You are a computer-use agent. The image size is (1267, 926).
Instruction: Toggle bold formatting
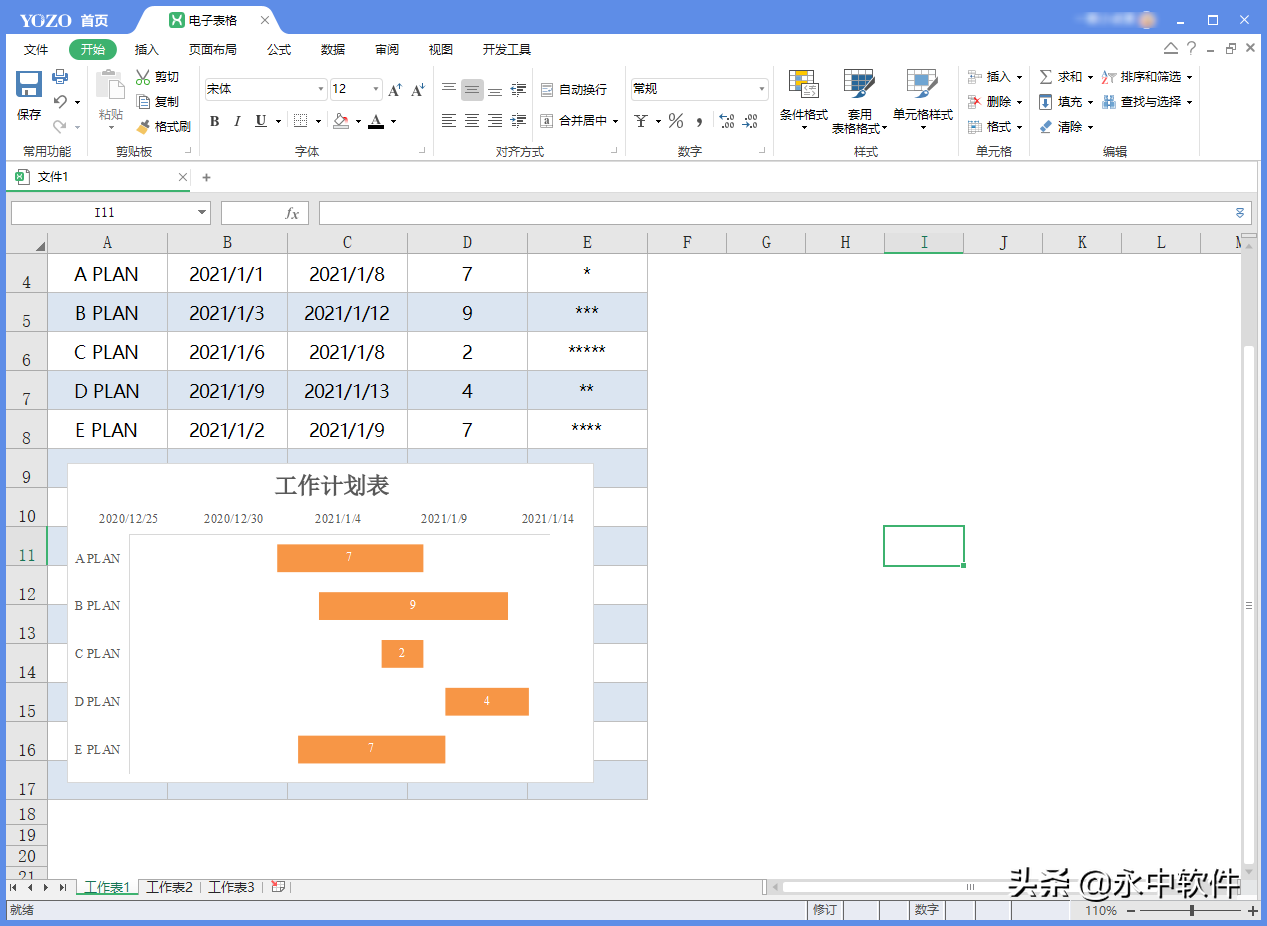214,121
